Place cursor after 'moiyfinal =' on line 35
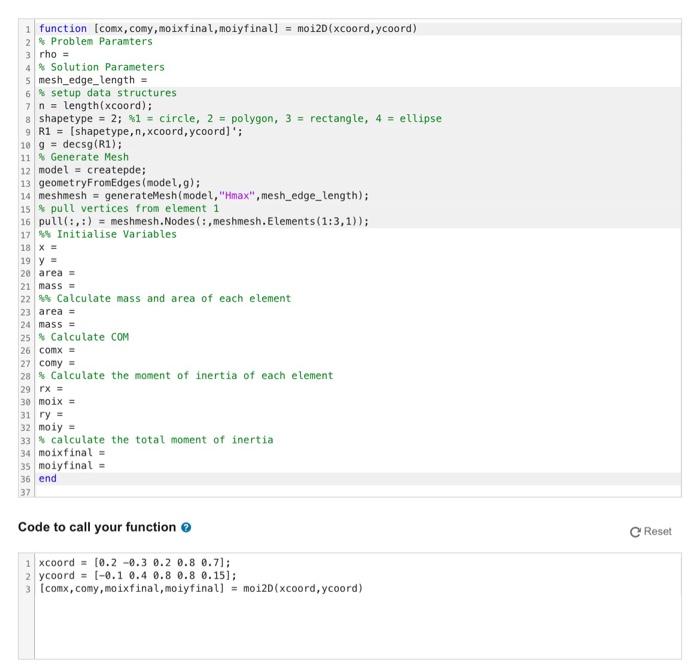This screenshot has height=668, width=700. (107, 466)
